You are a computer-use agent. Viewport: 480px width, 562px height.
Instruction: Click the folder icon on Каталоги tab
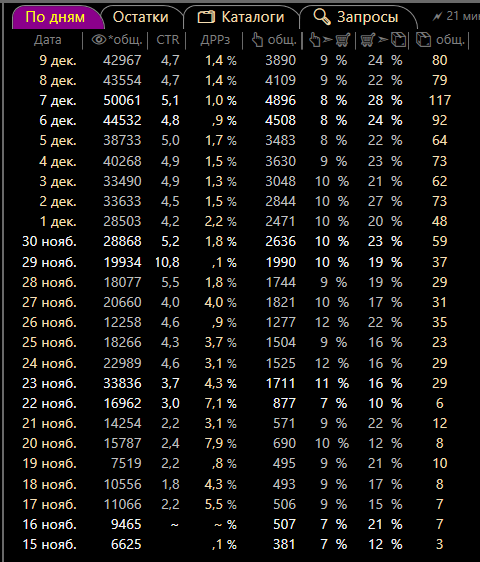(206, 17)
